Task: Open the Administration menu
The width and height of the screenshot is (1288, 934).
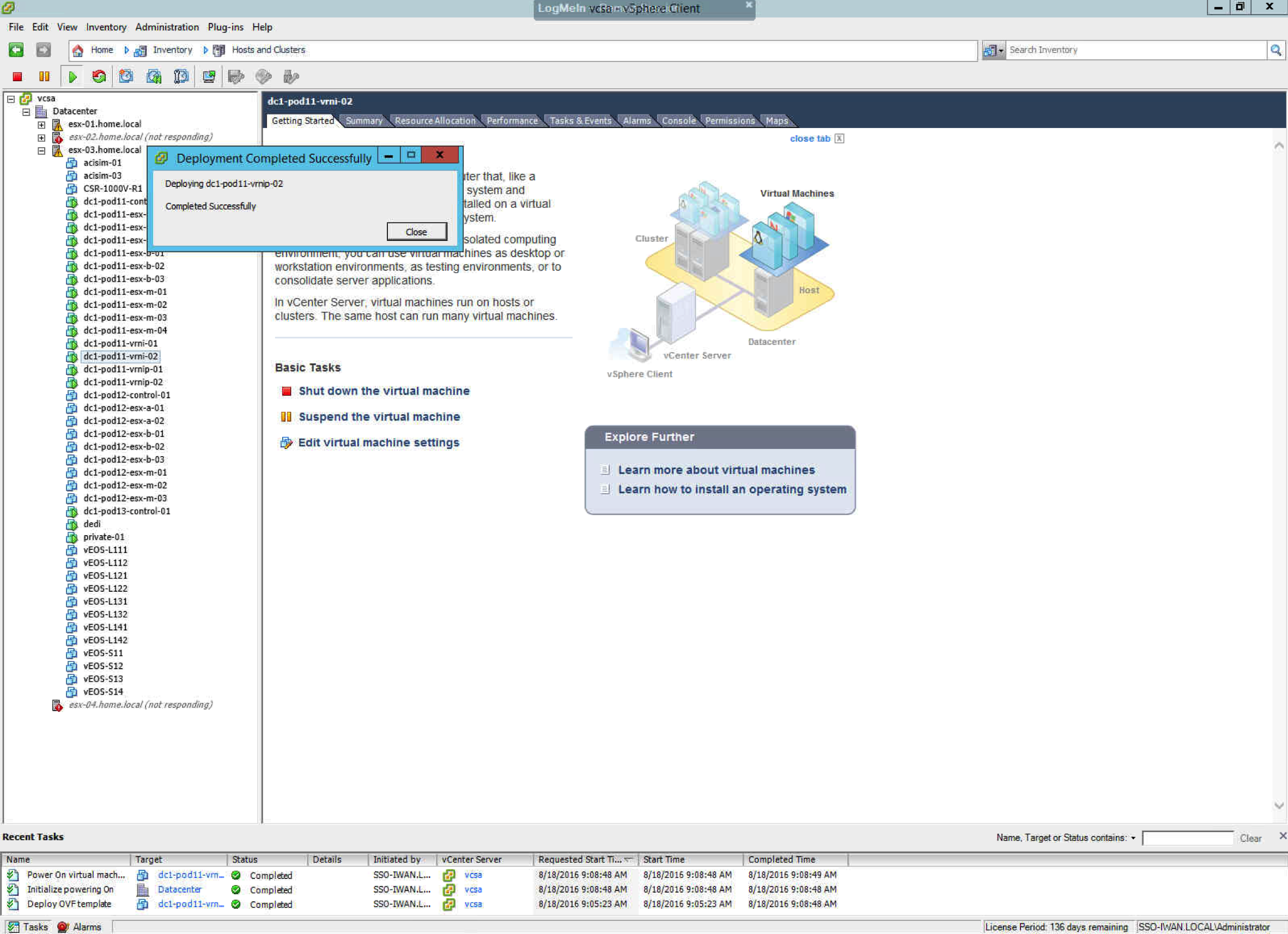Action: (x=167, y=27)
